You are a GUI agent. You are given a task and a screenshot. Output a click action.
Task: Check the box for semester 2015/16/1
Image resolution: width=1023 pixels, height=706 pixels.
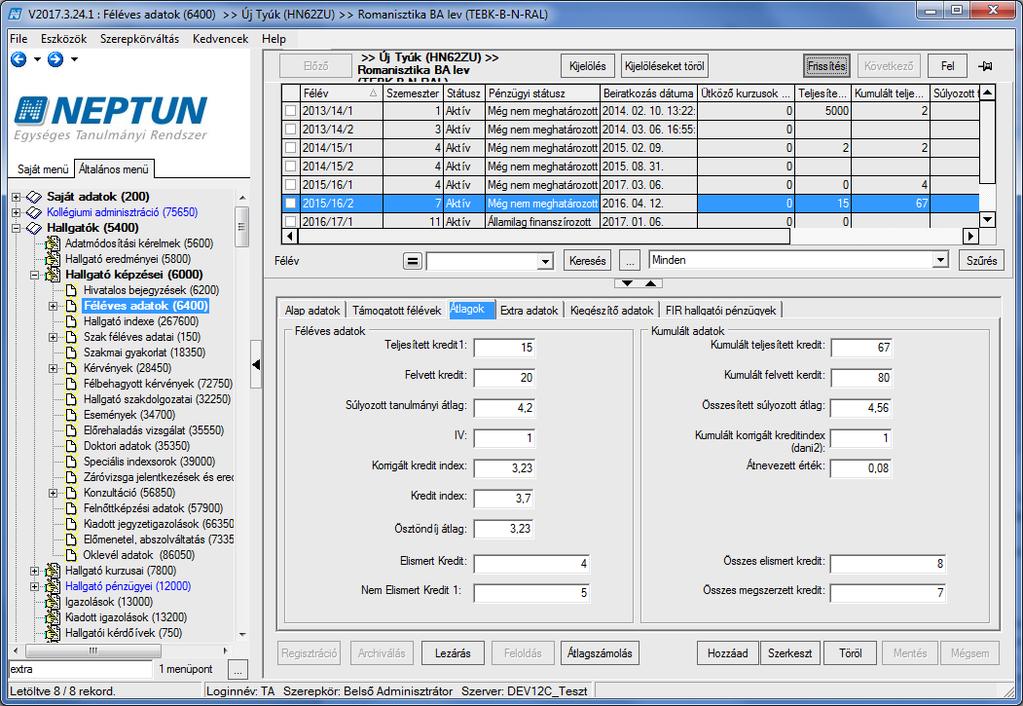pyautogui.click(x=290, y=185)
